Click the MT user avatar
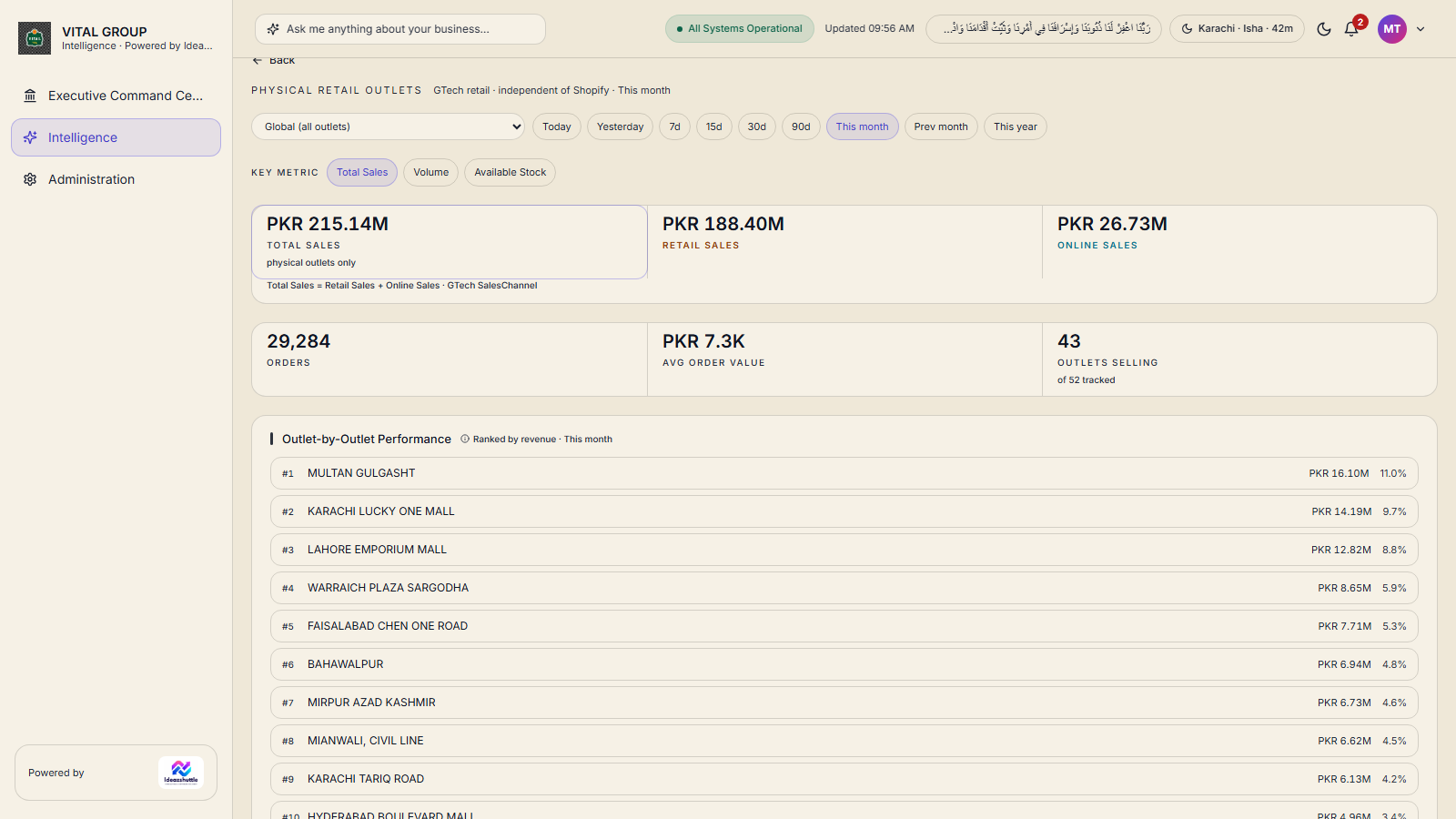The image size is (1456, 819). [1392, 29]
